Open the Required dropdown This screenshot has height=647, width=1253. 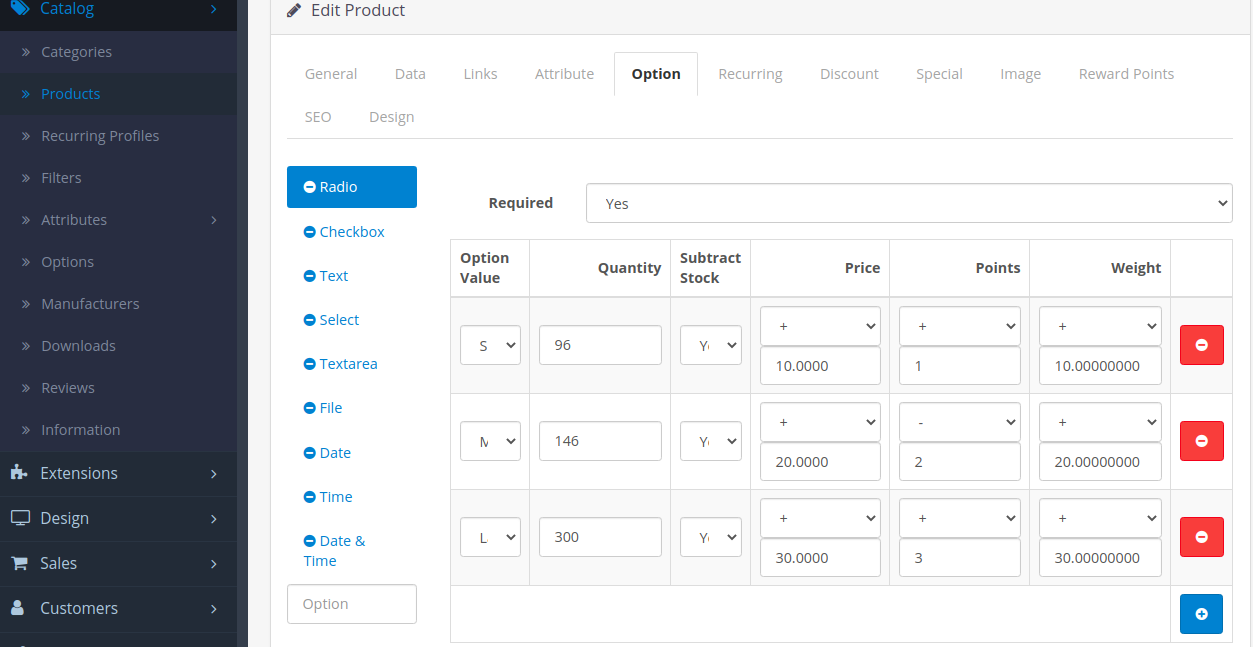pyautogui.click(x=908, y=203)
